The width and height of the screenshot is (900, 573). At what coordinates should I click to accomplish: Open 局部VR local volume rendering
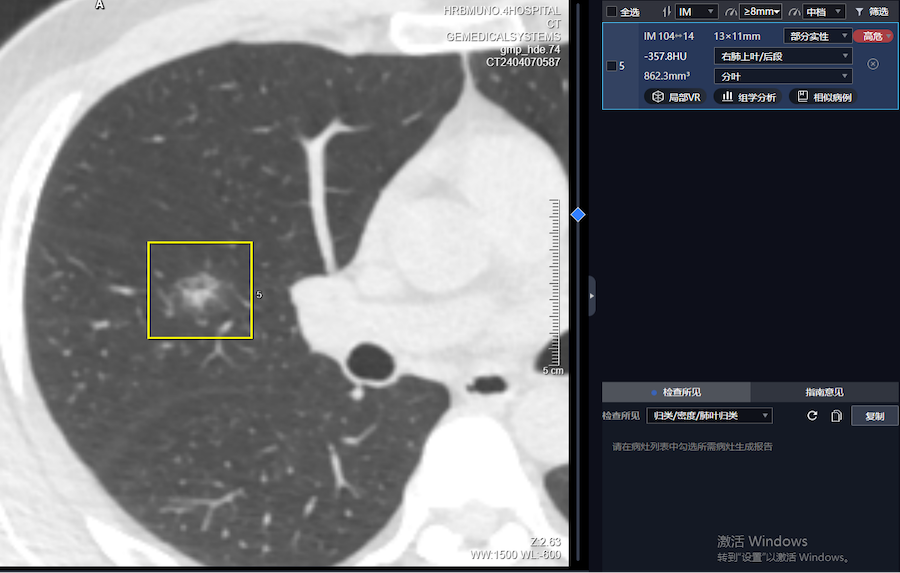(677, 97)
